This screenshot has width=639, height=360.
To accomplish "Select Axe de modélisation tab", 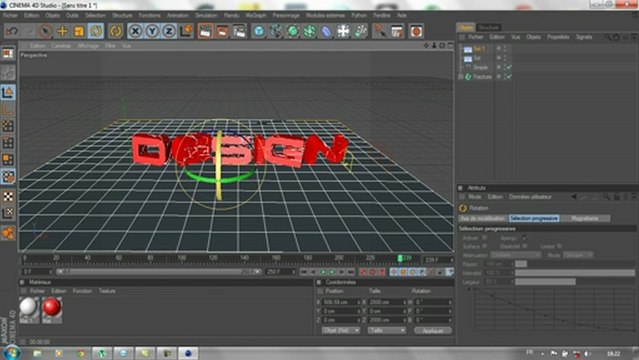I will point(483,219).
